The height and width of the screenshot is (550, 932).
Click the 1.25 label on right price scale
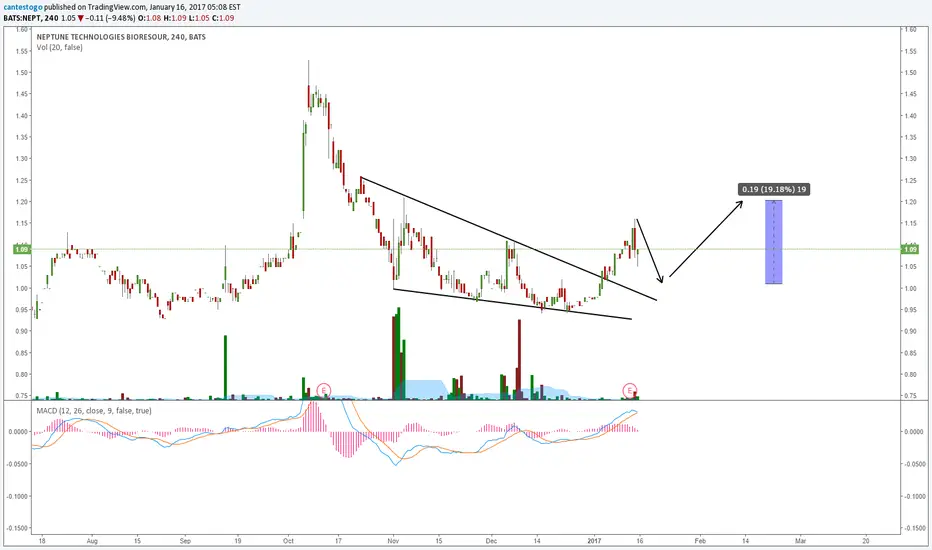(x=910, y=180)
